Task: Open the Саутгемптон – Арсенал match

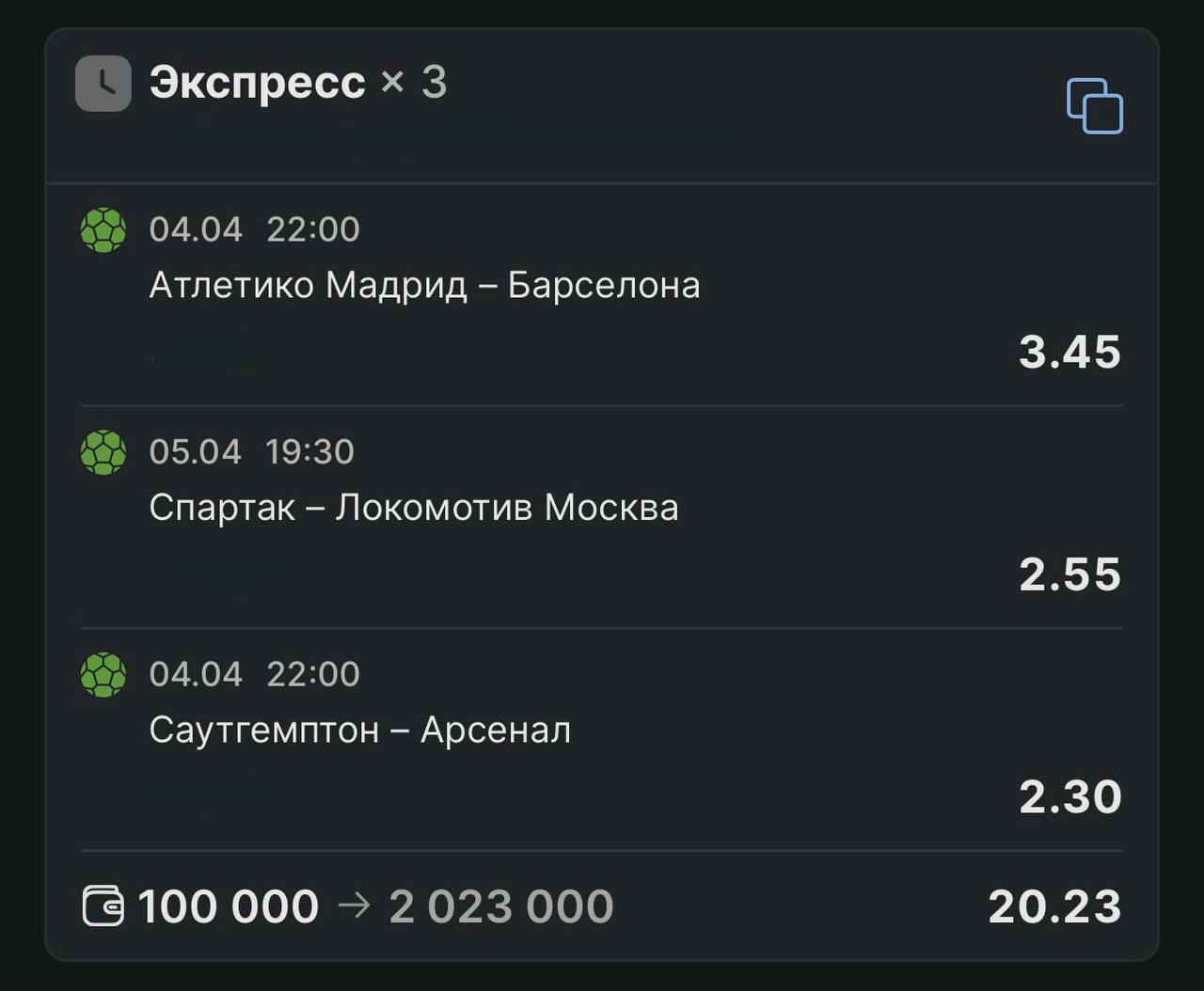Action: click(360, 730)
